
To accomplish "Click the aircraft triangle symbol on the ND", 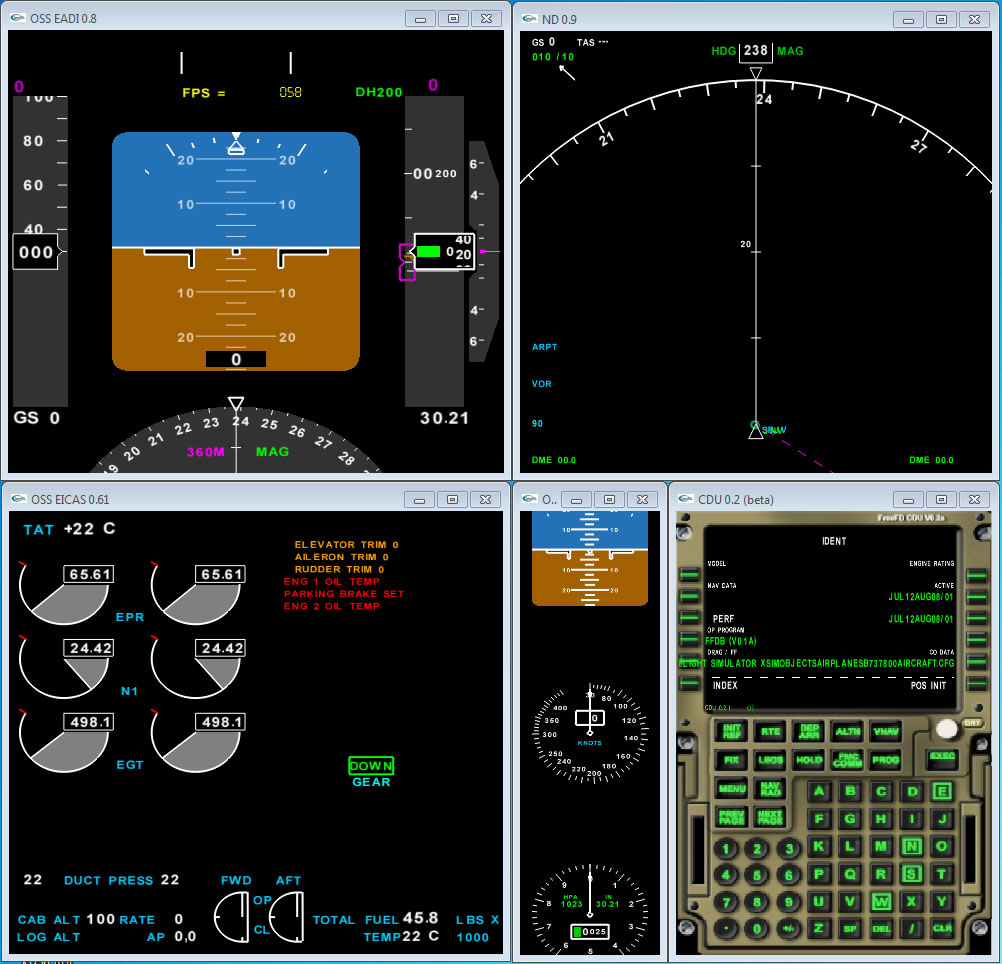I will (755, 431).
